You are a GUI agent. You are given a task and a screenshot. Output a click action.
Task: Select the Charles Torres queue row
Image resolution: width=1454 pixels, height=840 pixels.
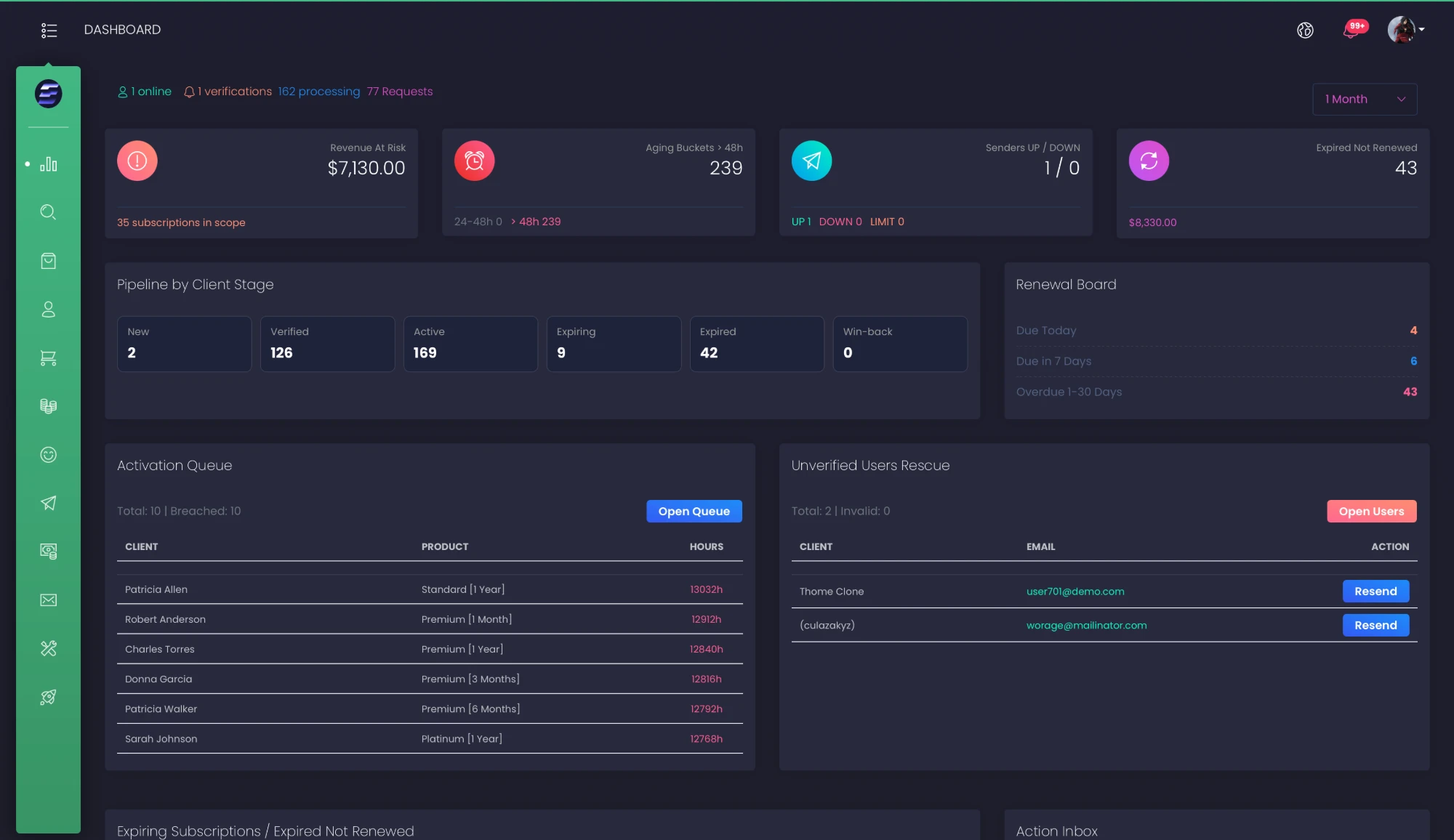(430, 649)
